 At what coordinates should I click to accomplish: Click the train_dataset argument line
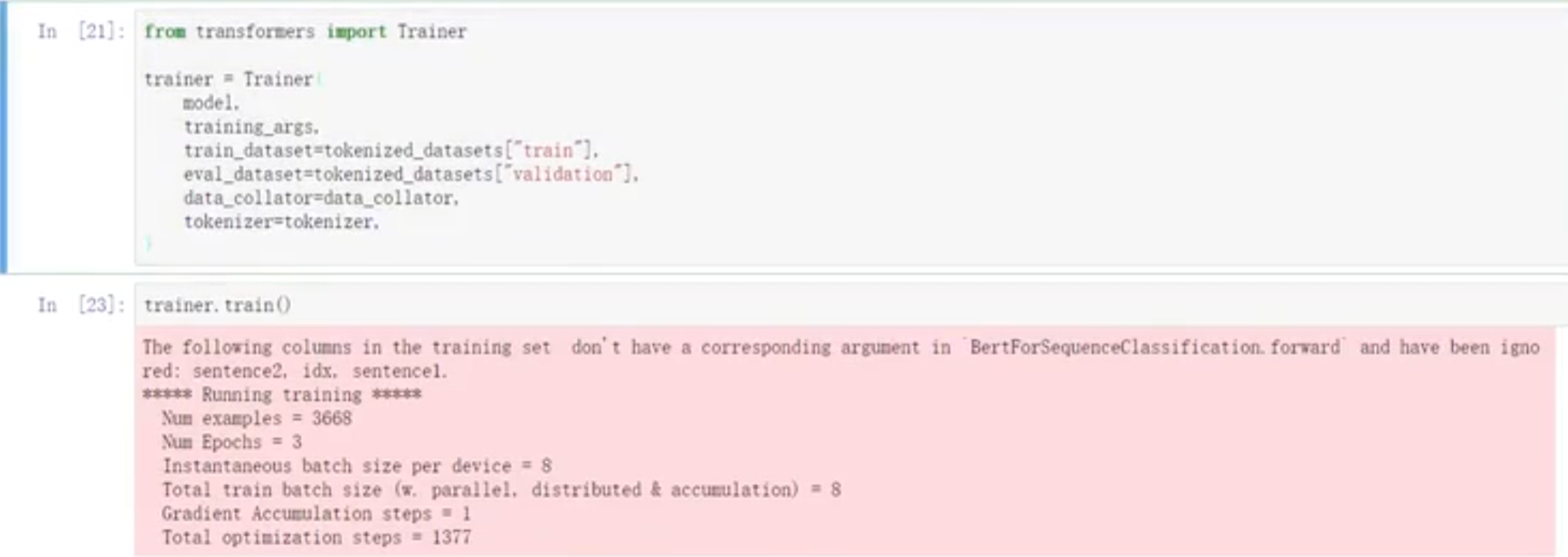tap(390, 151)
